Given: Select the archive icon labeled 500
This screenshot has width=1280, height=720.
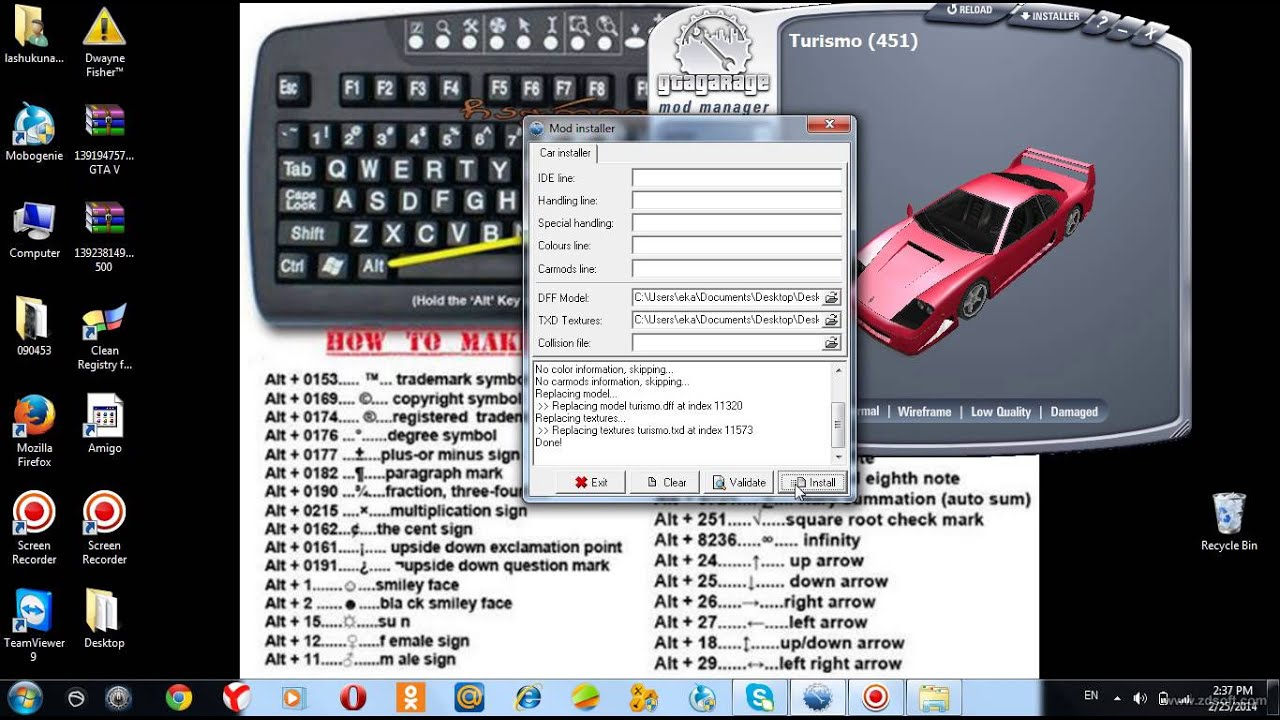Looking at the screenshot, I should 104,238.
